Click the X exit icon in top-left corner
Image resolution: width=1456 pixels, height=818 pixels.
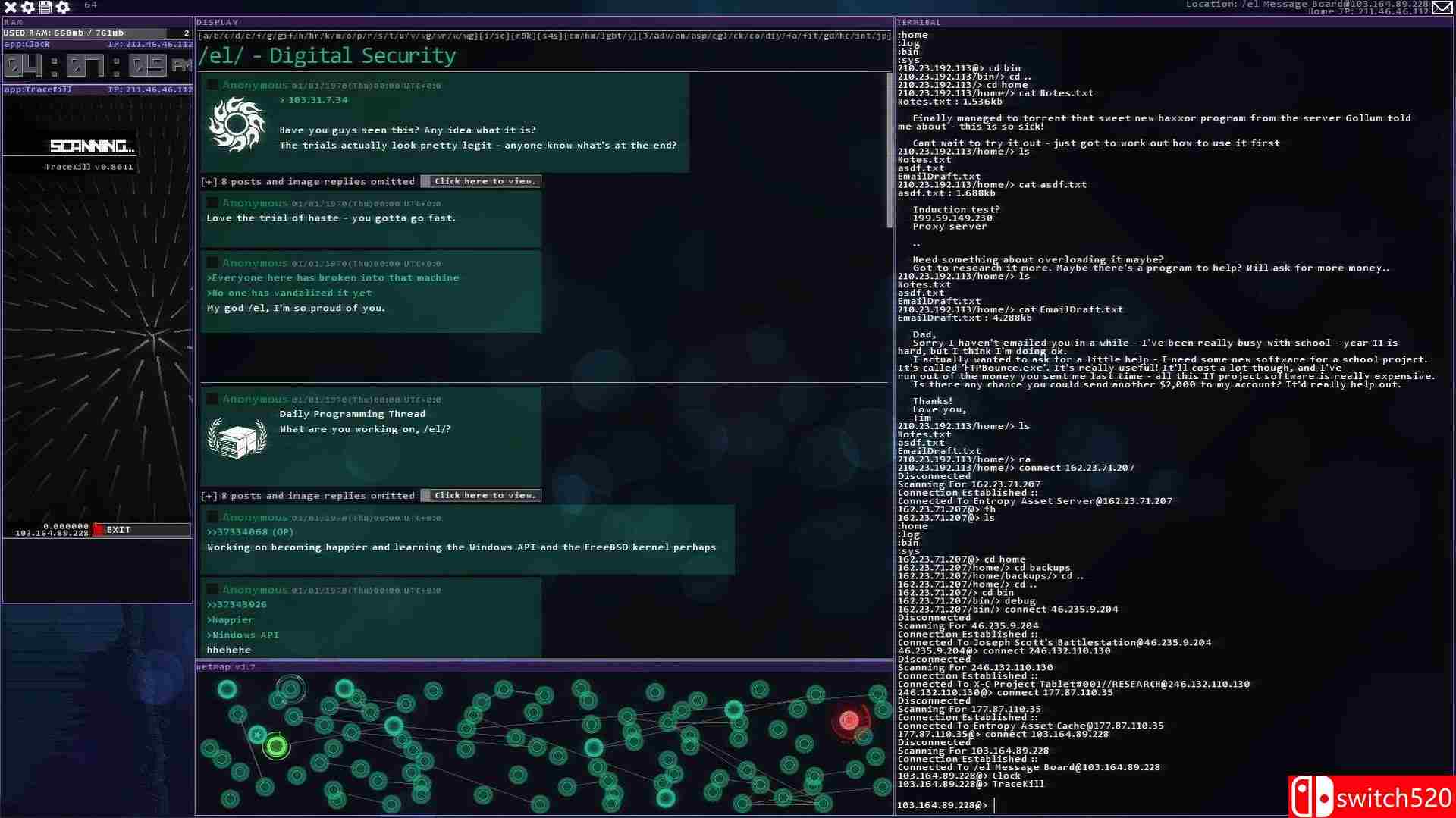click(x=11, y=7)
